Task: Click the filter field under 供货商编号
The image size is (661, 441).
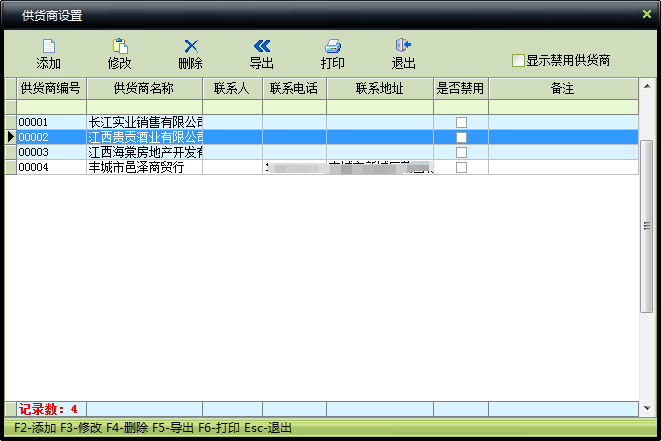Action: (51, 107)
